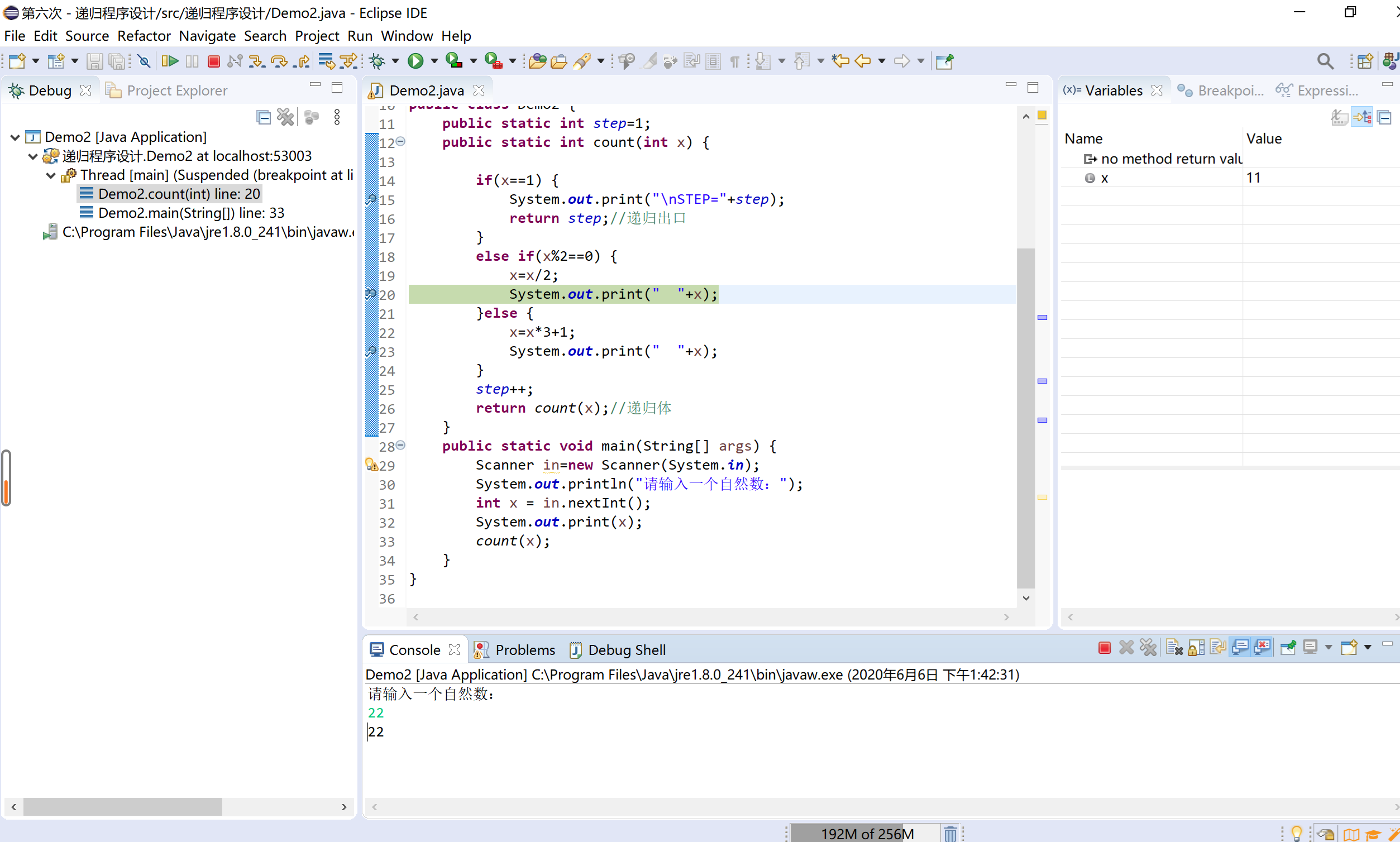The image size is (1400, 842).
Task: Open the Window menu
Action: point(407,36)
